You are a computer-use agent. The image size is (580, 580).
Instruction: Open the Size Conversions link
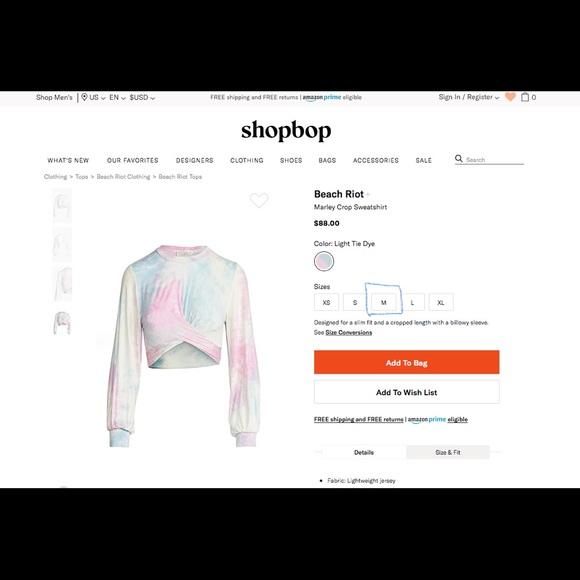(x=349, y=332)
